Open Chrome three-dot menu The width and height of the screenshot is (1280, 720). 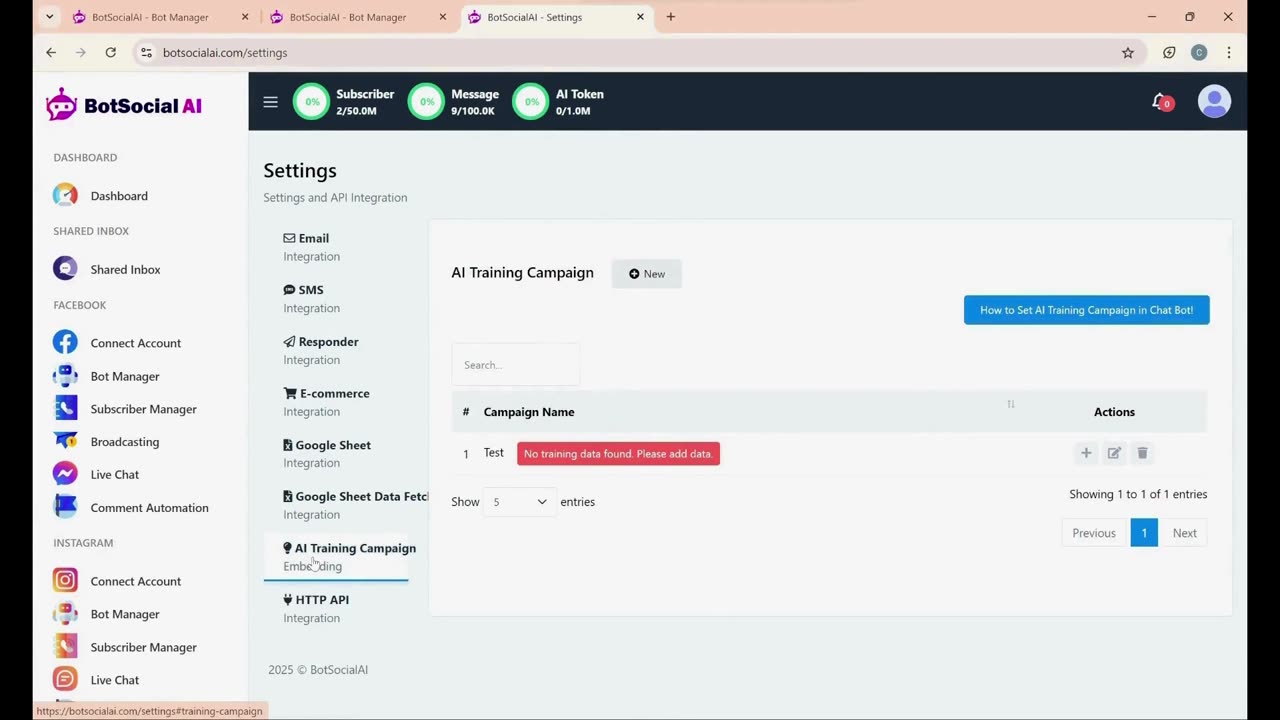point(1229,52)
